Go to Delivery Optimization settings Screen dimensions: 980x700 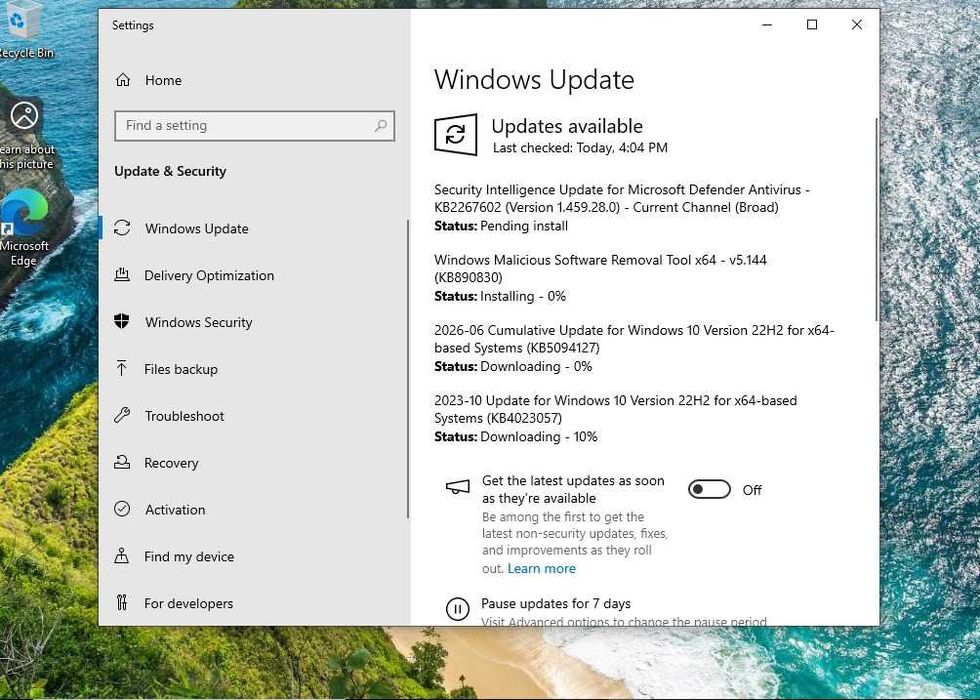[x=209, y=276]
